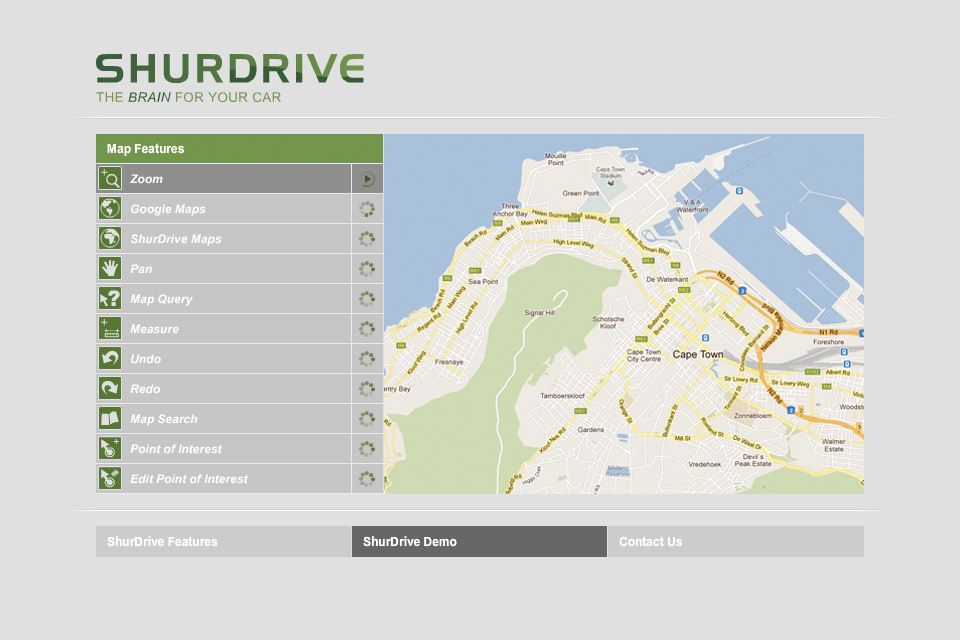Select the Zoom feature label
The width and height of the screenshot is (960, 640).
[x=146, y=179]
